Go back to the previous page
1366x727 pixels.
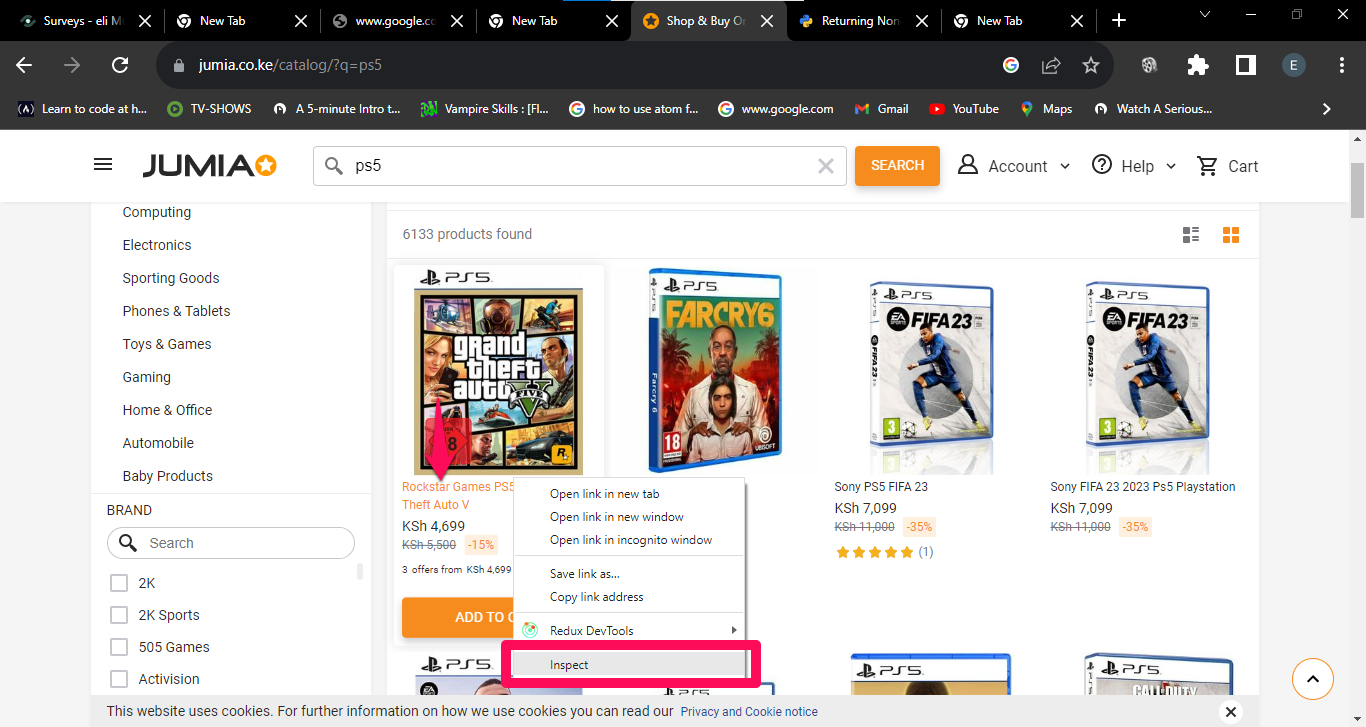pyautogui.click(x=24, y=65)
